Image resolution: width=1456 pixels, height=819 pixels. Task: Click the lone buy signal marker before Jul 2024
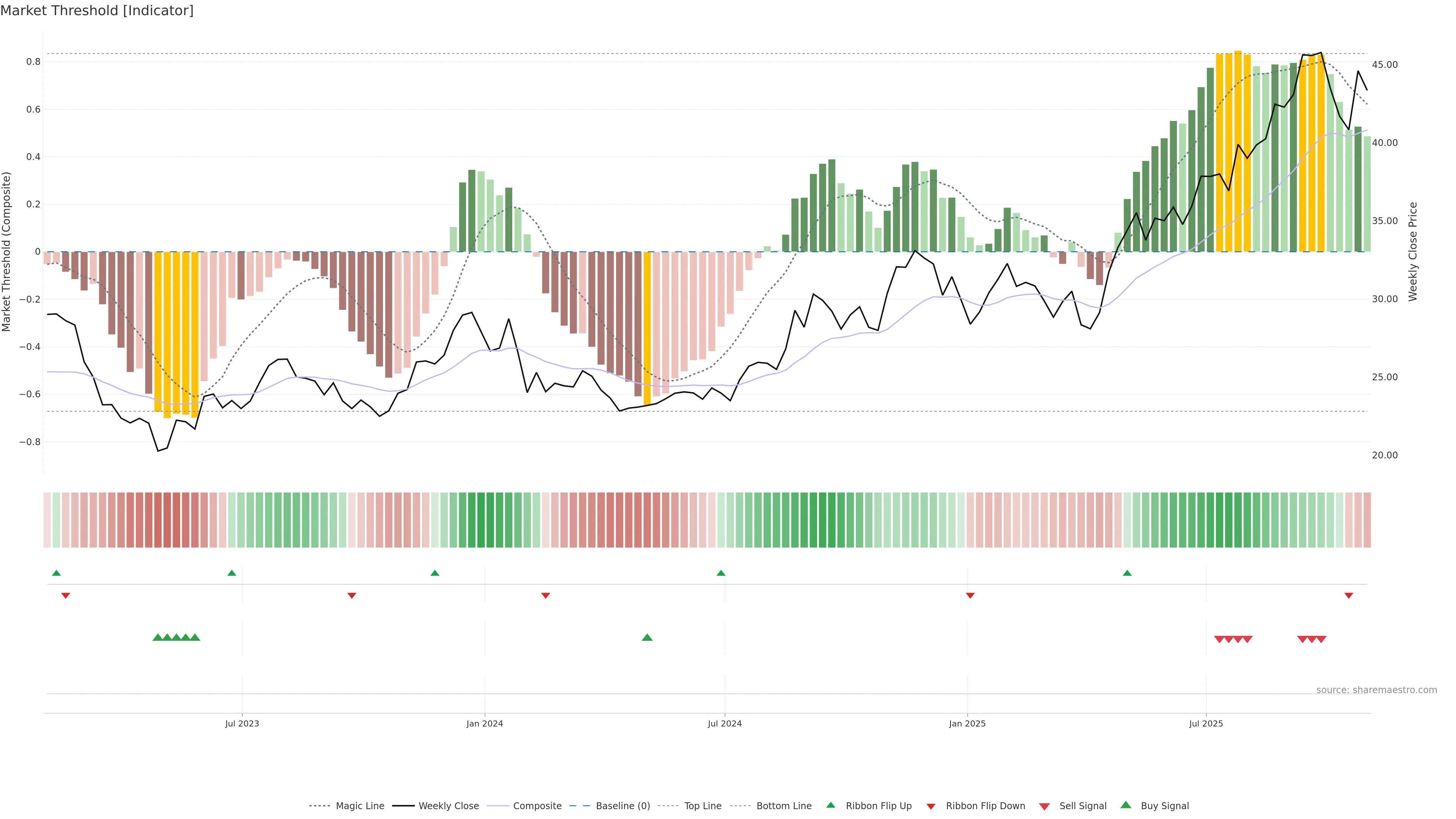647,637
